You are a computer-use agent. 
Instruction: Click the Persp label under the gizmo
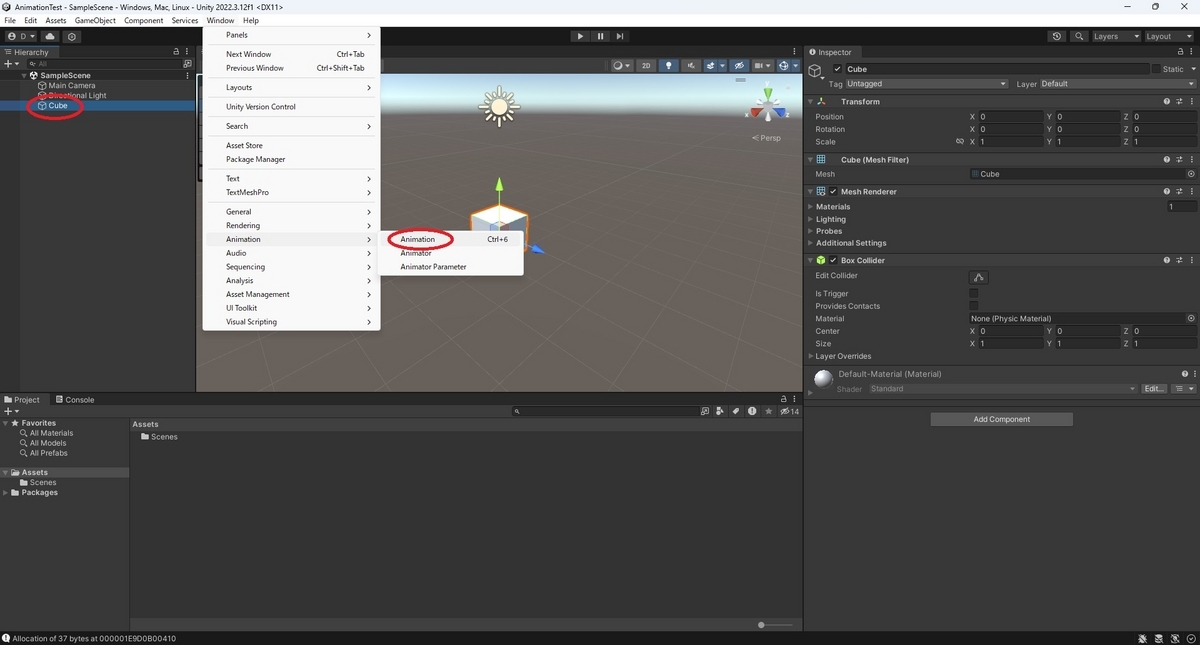pos(768,138)
